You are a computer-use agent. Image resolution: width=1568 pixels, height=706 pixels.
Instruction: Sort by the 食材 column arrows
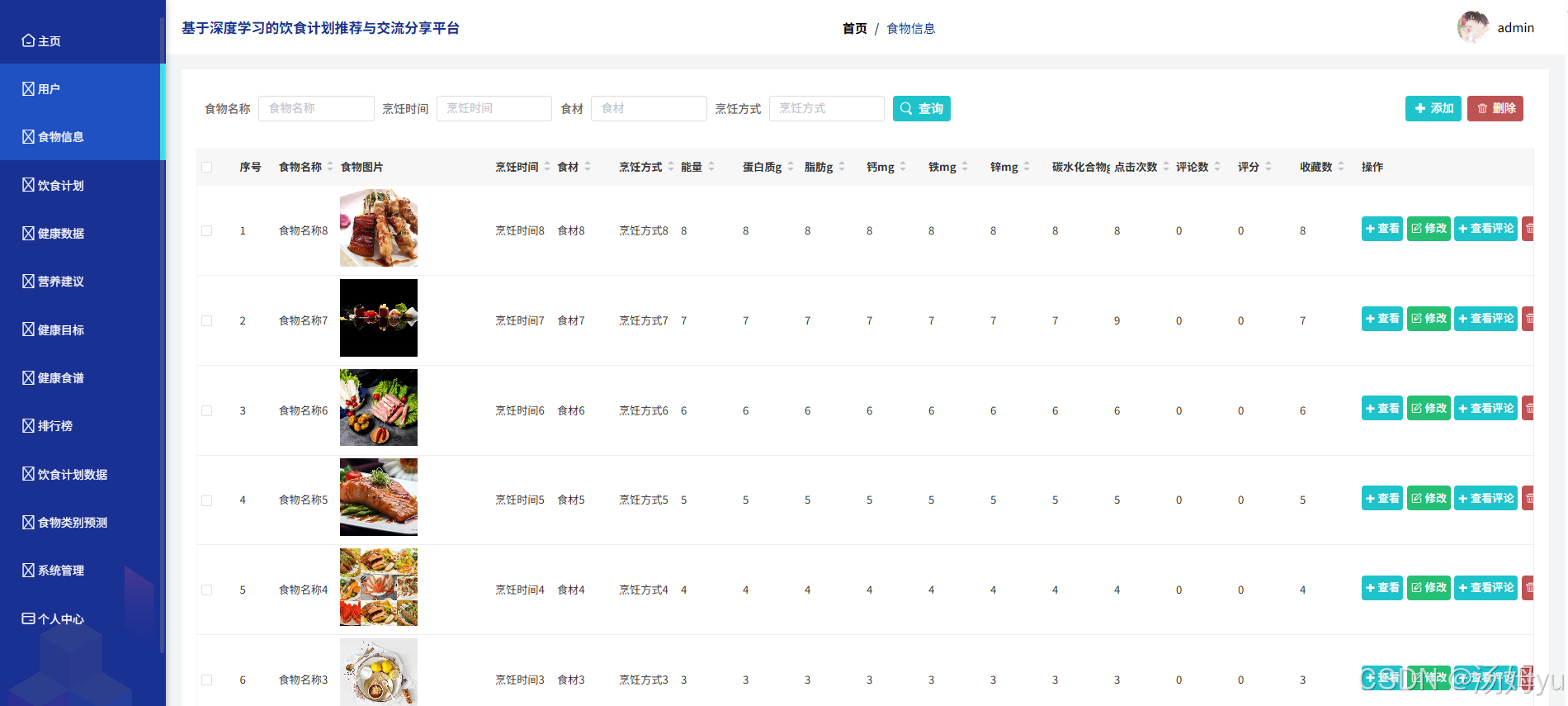point(588,167)
